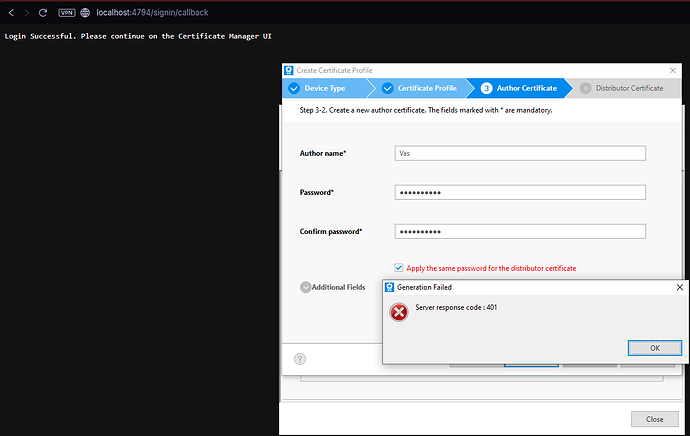The height and width of the screenshot is (436, 690).
Task: Expand Additional Fields section
Action: (305, 287)
